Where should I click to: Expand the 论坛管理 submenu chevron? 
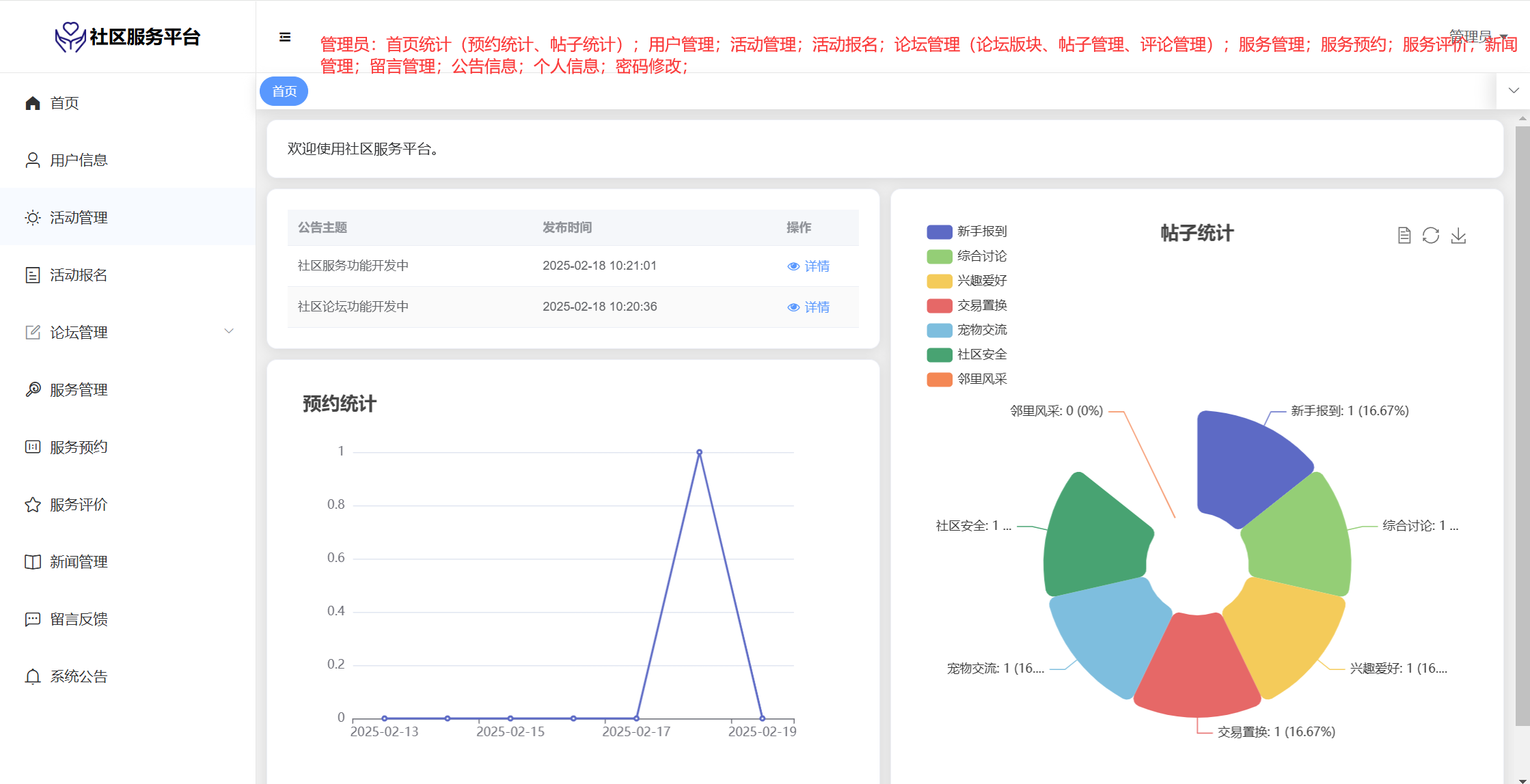pyautogui.click(x=229, y=331)
